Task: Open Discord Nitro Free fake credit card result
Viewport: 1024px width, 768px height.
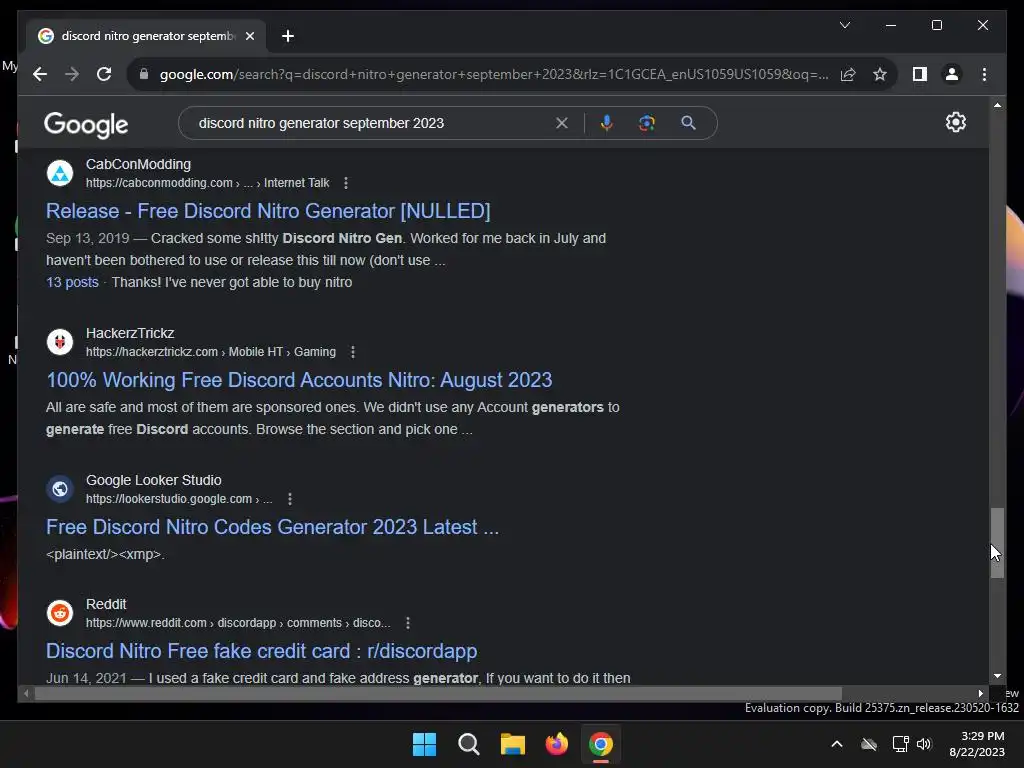Action: point(261,651)
